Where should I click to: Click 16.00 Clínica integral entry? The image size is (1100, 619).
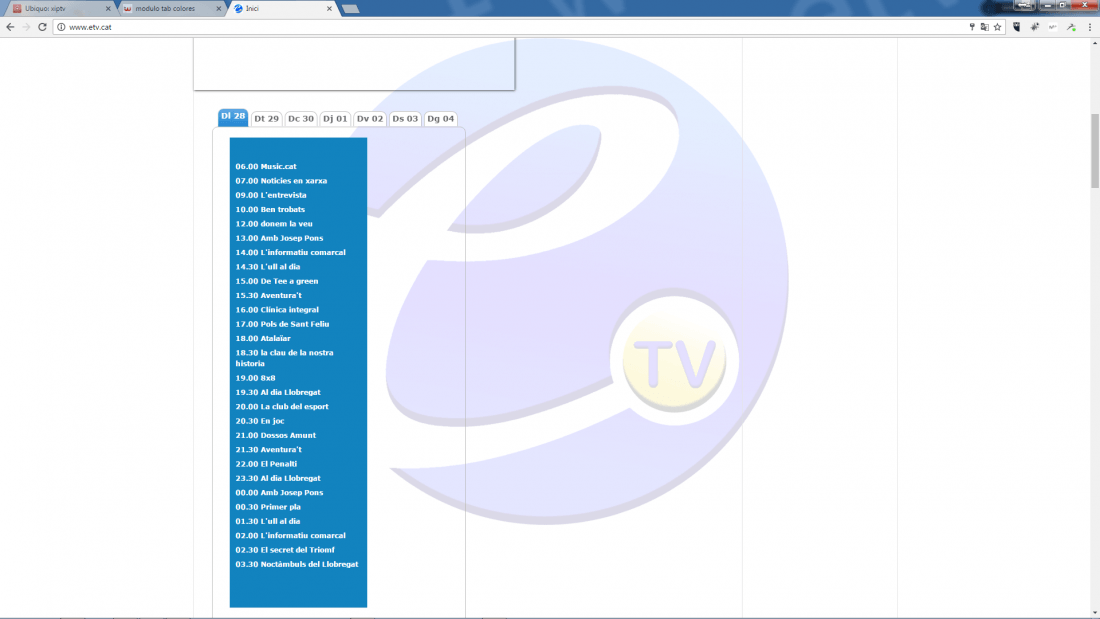(x=277, y=310)
